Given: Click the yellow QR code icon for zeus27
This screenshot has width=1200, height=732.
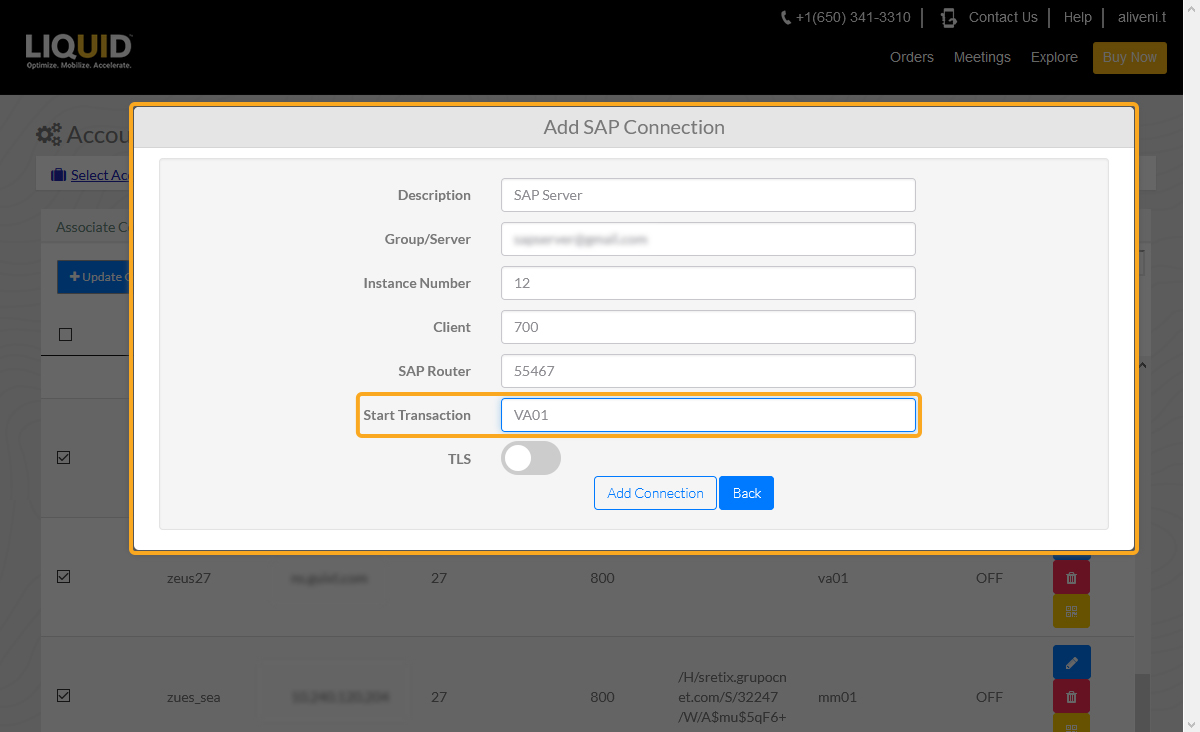Looking at the screenshot, I should [x=1071, y=611].
